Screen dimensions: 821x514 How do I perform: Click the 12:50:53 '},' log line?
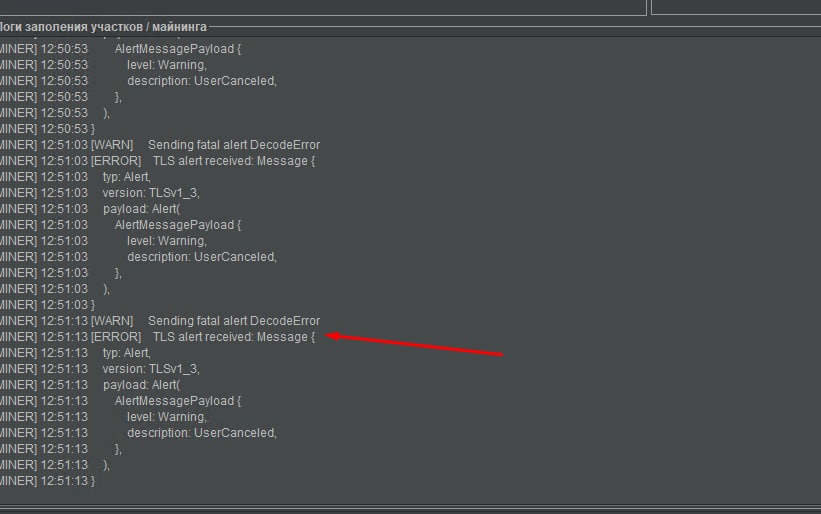tap(61, 97)
